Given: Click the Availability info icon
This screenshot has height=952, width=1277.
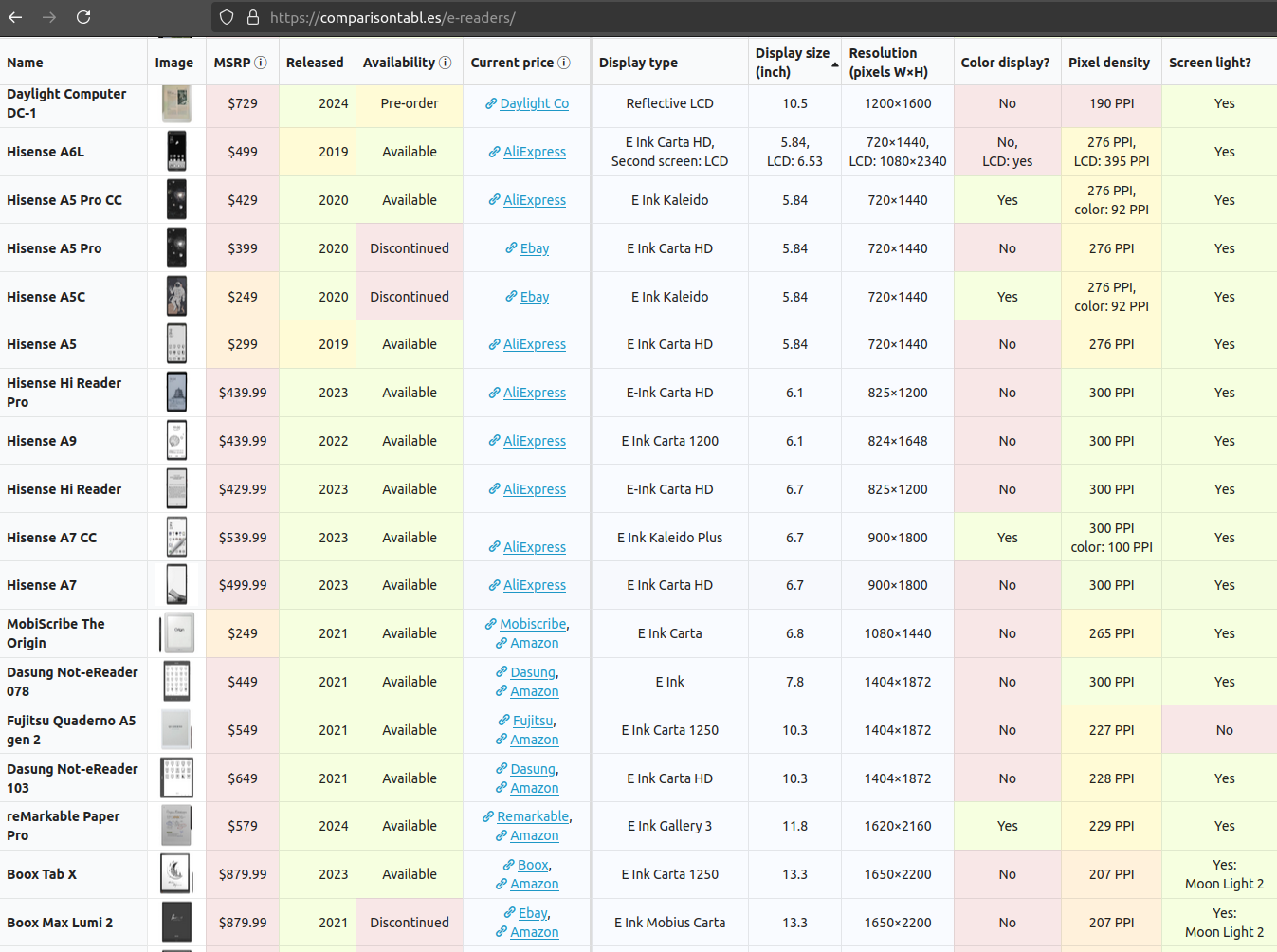Looking at the screenshot, I should [x=446, y=63].
